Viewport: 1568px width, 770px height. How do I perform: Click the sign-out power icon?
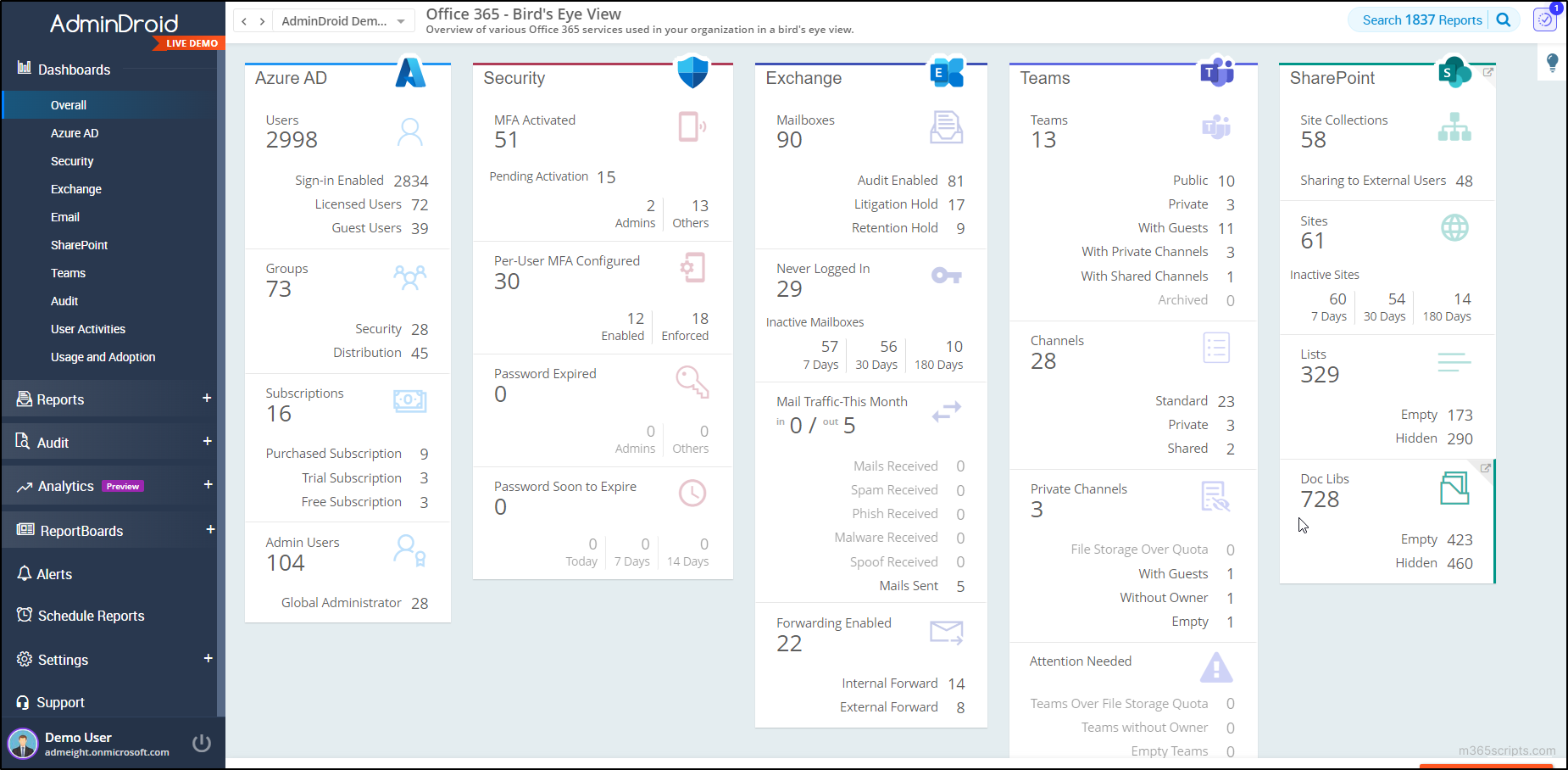pyautogui.click(x=202, y=743)
